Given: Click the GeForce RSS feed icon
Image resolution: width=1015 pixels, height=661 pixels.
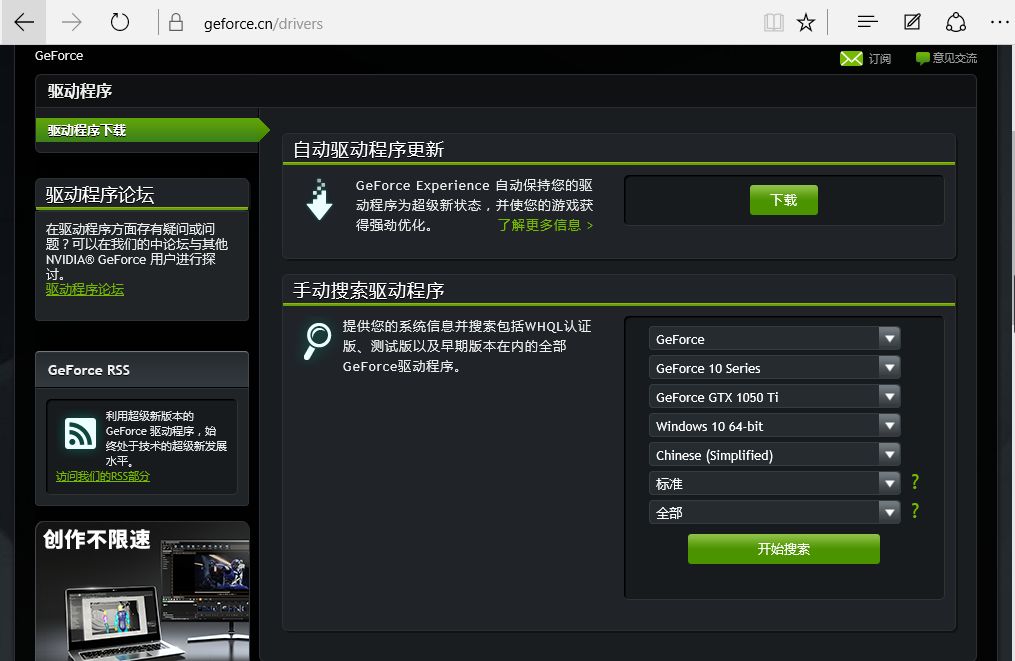Looking at the screenshot, I should click(80, 433).
